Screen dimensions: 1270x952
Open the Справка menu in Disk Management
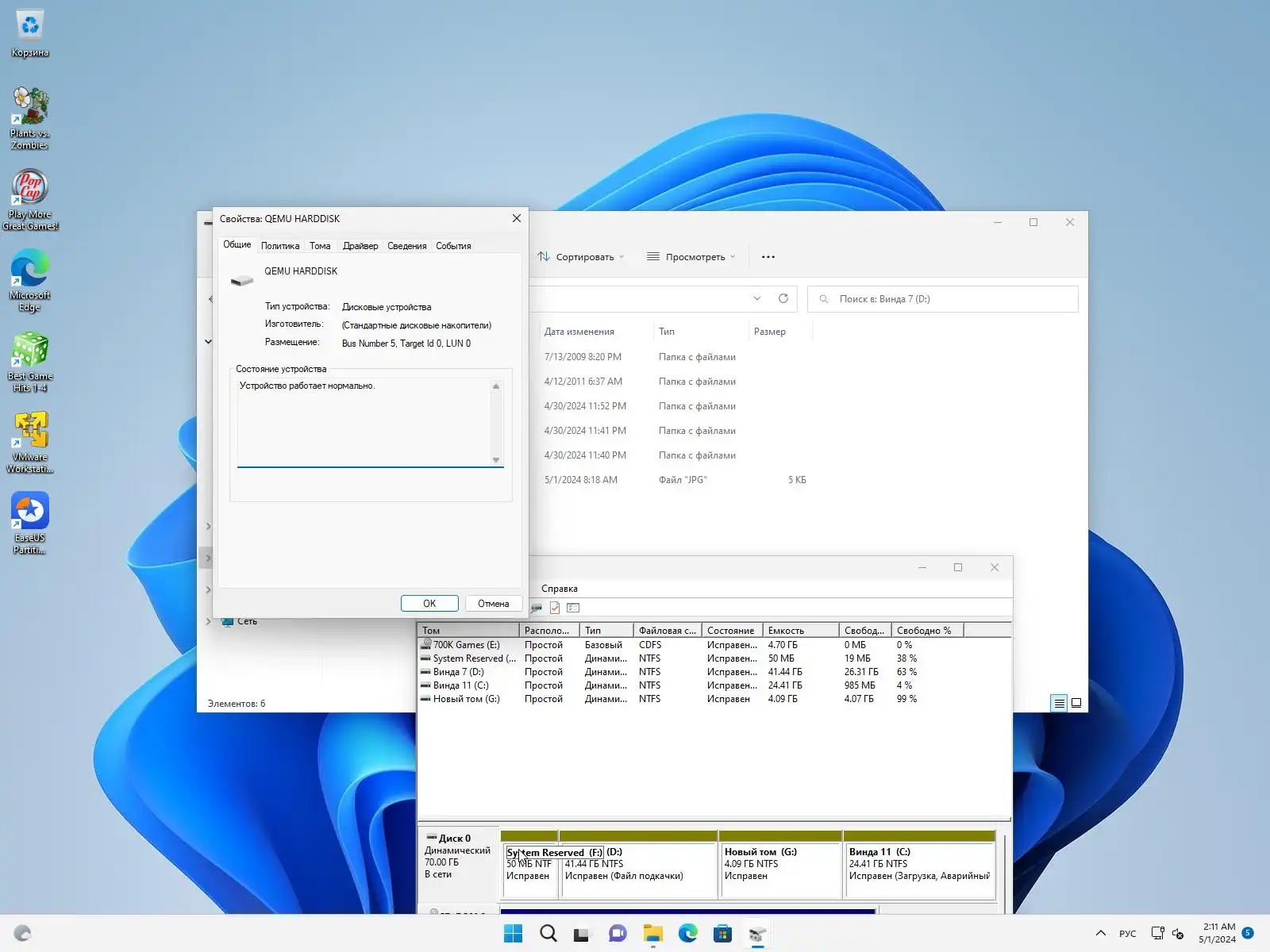coord(560,589)
